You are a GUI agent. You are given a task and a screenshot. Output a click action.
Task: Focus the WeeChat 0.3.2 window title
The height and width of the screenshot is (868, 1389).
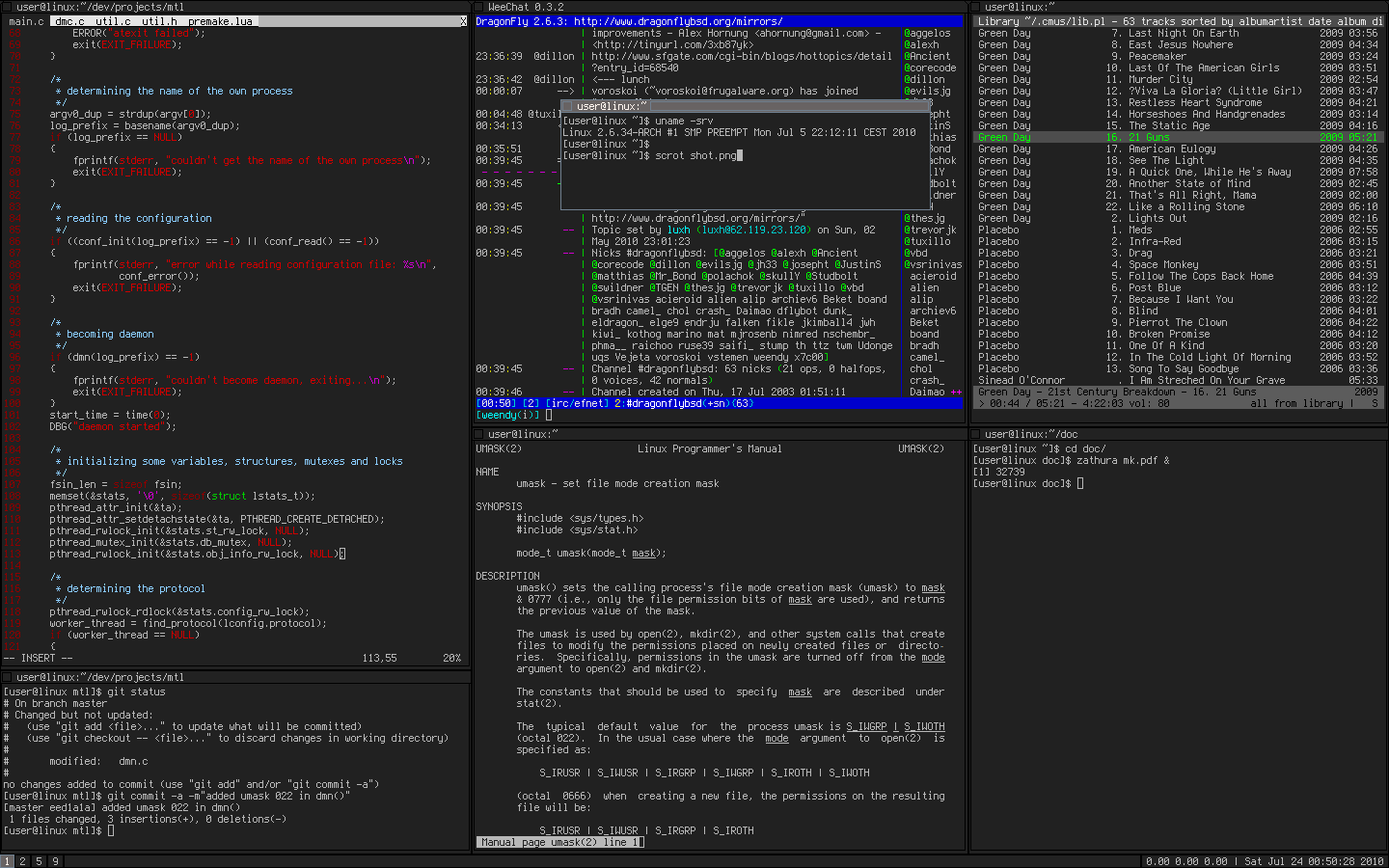click(526, 7)
